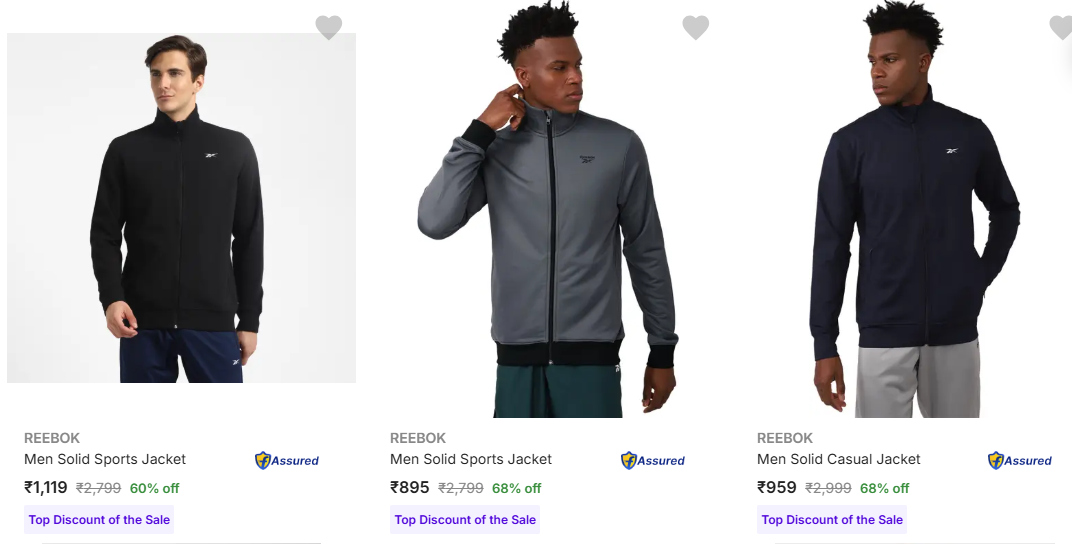1072x544 pixels.
Task: Click the 60% off discount label
Action: point(155,489)
